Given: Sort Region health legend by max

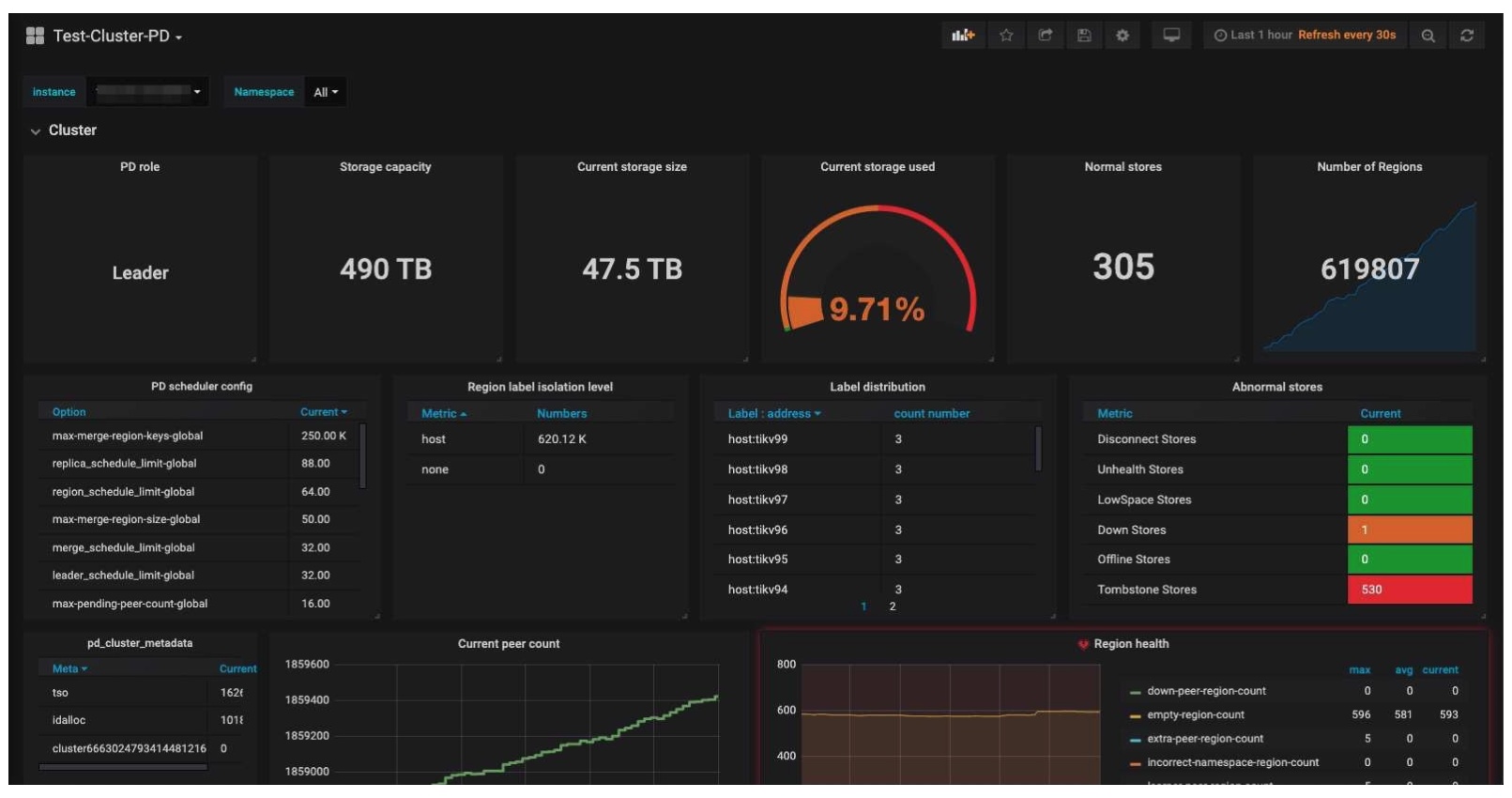Looking at the screenshot, I should 1360,670.
